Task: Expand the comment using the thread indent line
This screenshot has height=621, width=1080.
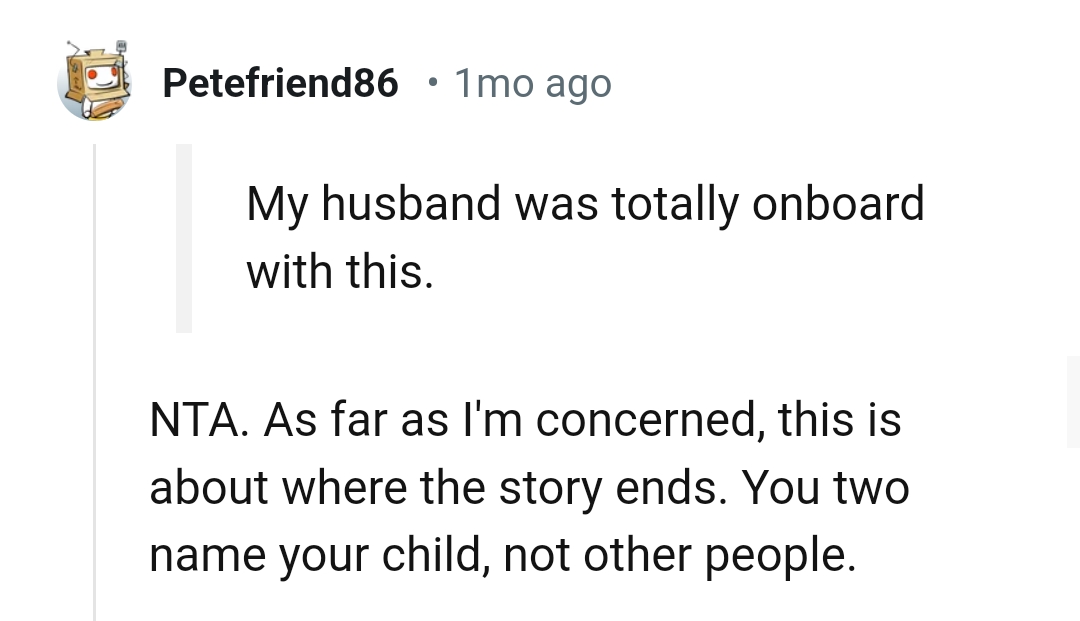Action: click(93, 300)
